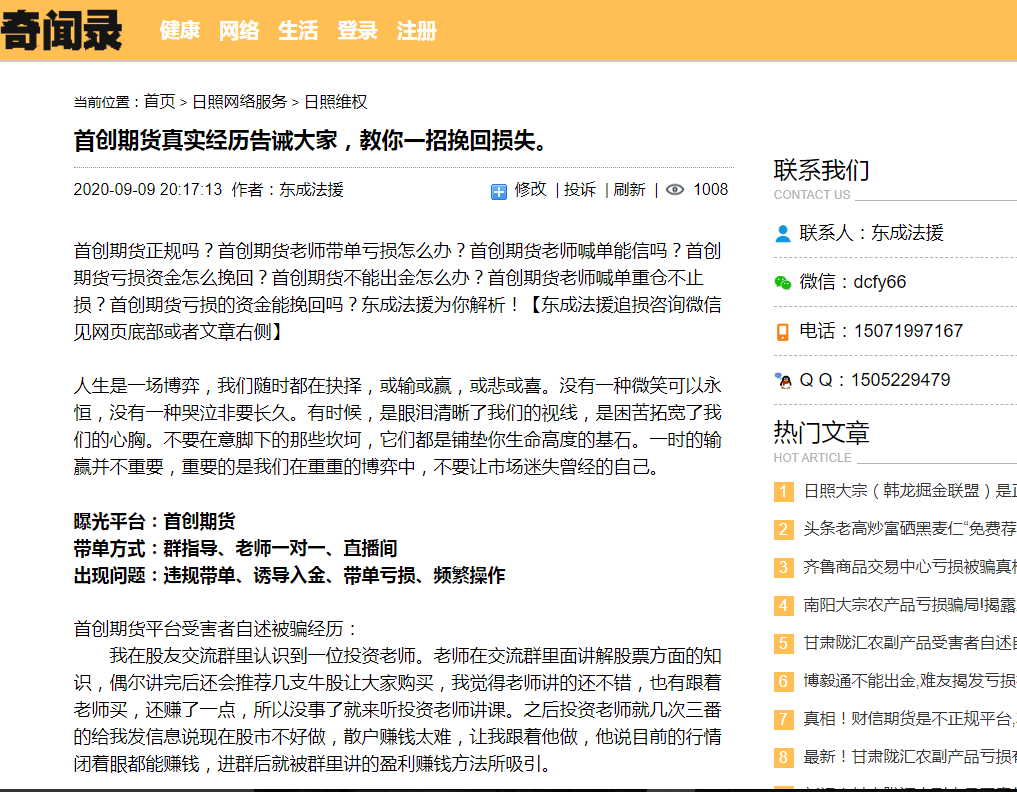
Task: Click the QQ penguin icon
Action: coord(783,380)
